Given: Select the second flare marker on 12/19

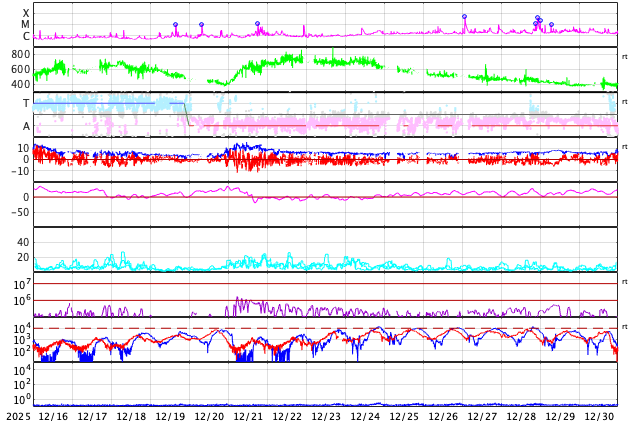Looking at the screenshot, I should tap(201, 25).
